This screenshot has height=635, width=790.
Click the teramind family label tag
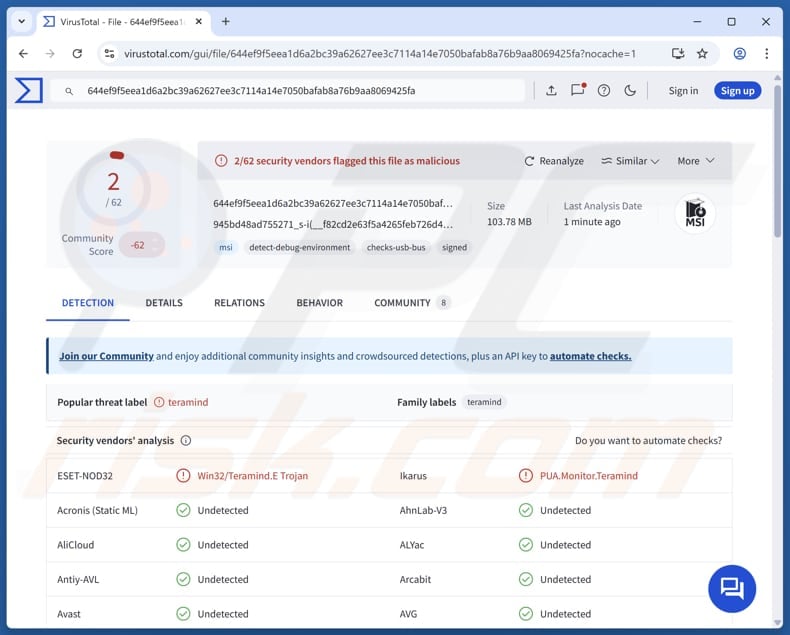click(x=484, y=402)
